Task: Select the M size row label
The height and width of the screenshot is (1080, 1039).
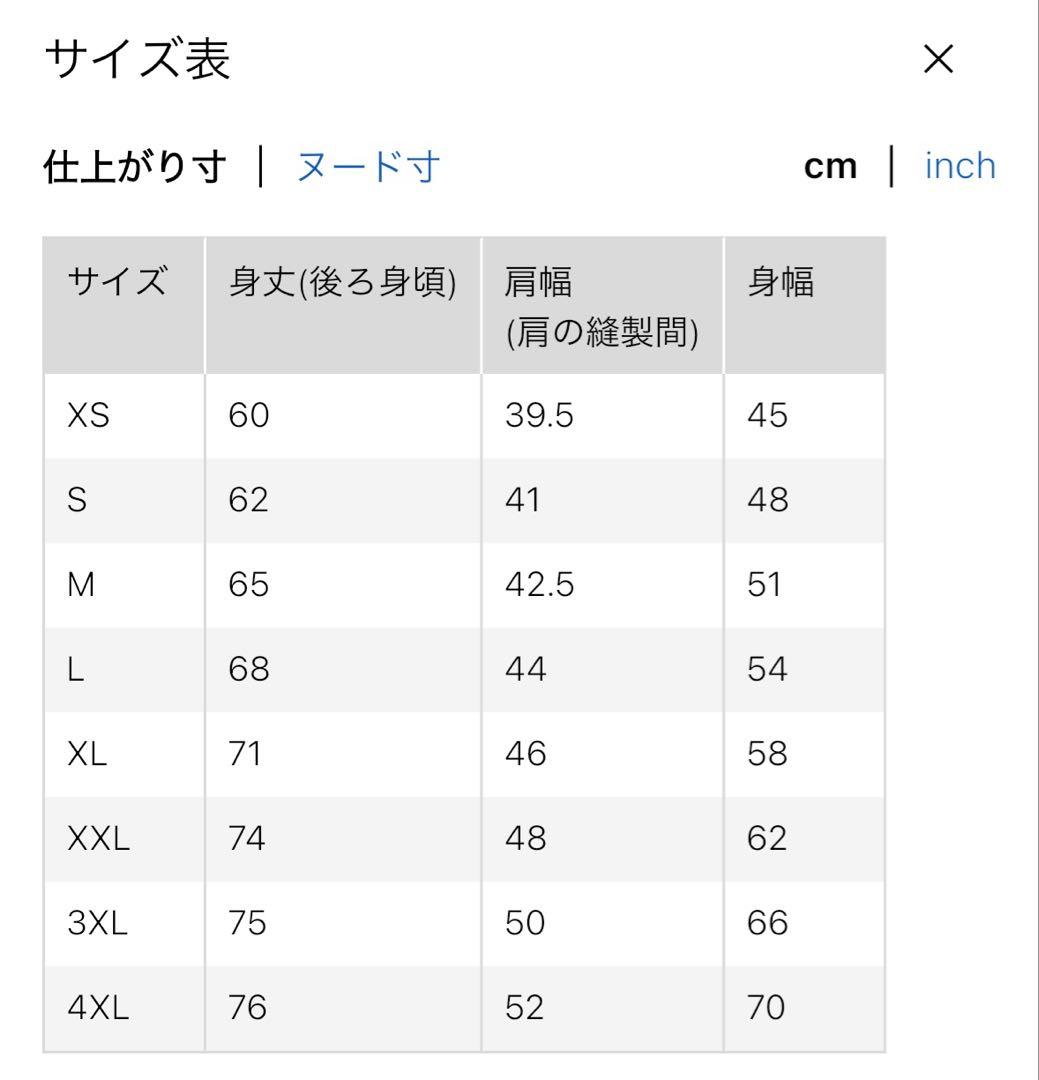Action: [80, 585]
